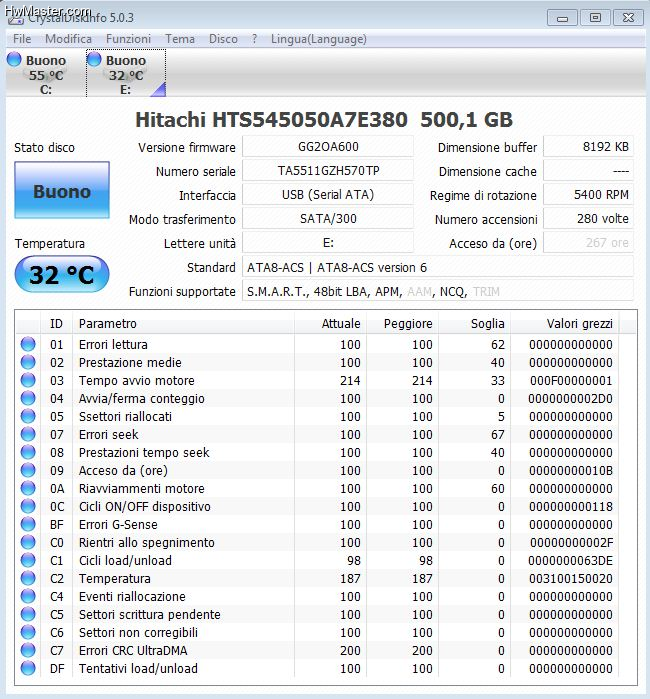
Task: Open the ? help menu
Action: coord(254,39)
